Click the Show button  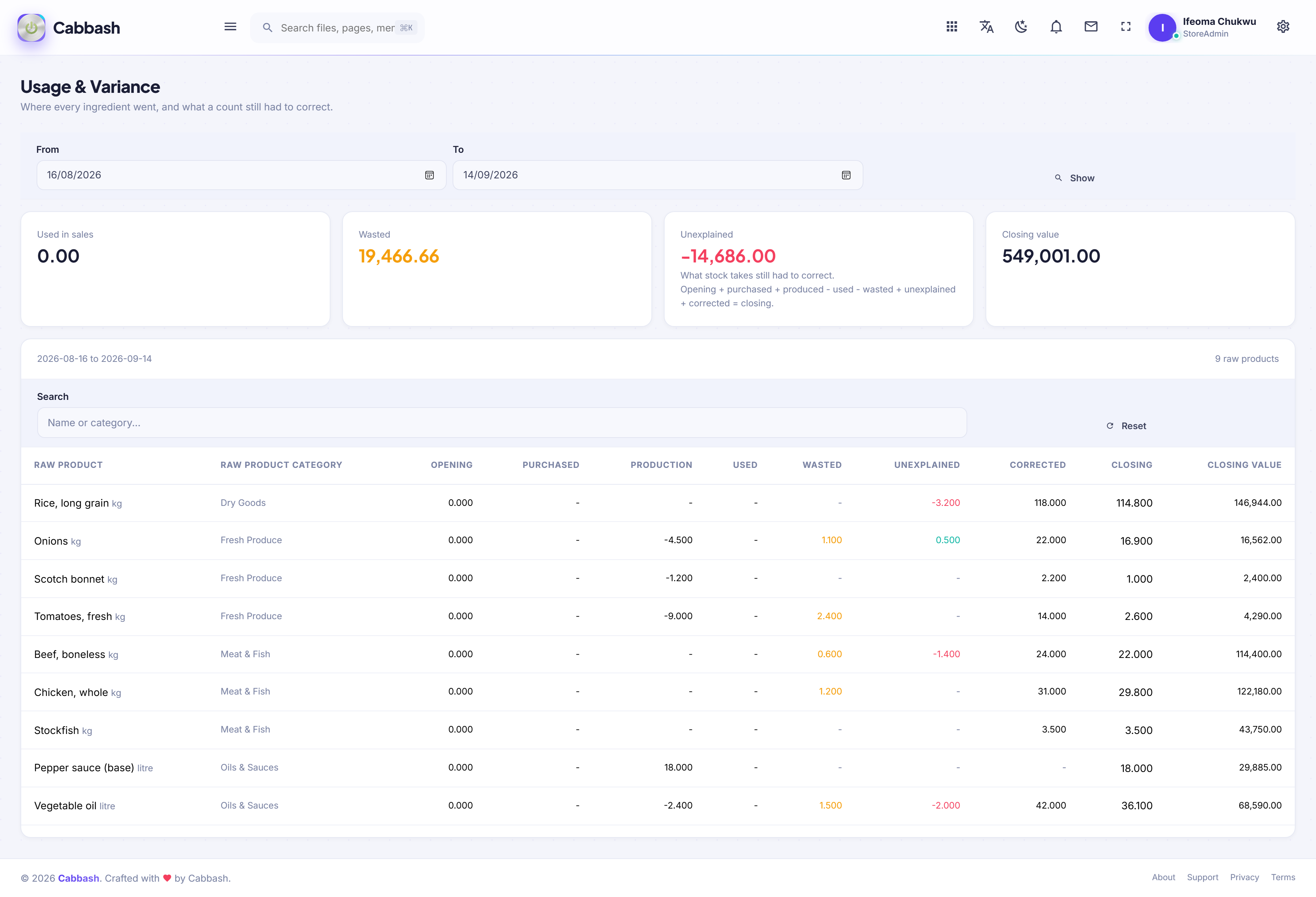coord(1074,178)
